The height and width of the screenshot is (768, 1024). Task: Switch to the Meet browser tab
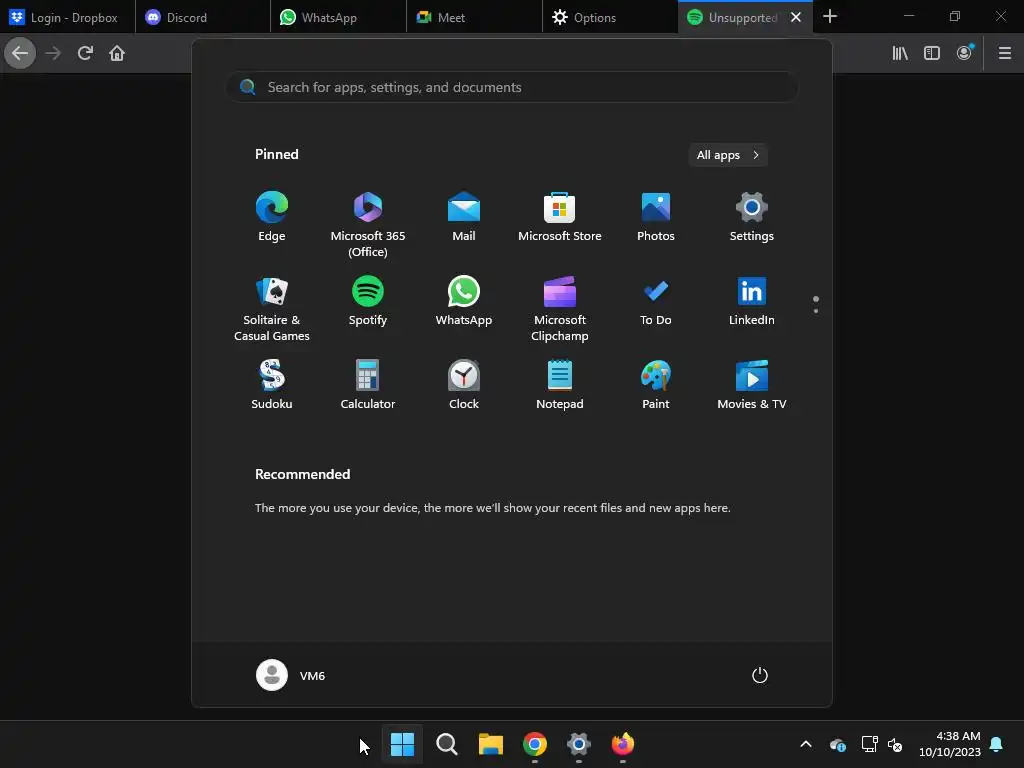coord(474,17)
